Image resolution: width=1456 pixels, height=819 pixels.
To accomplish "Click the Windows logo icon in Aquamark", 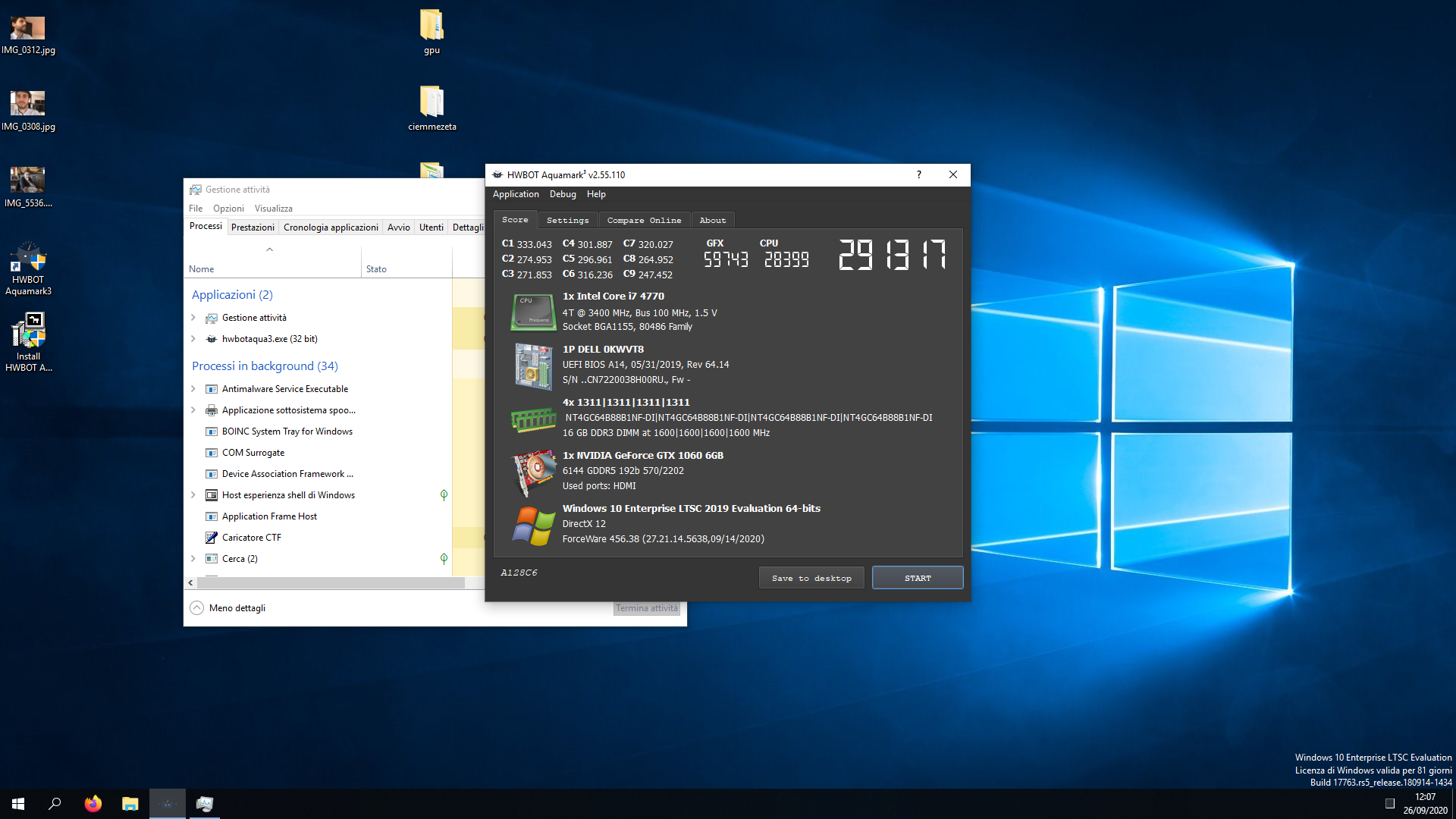I will tap(534, 526).
